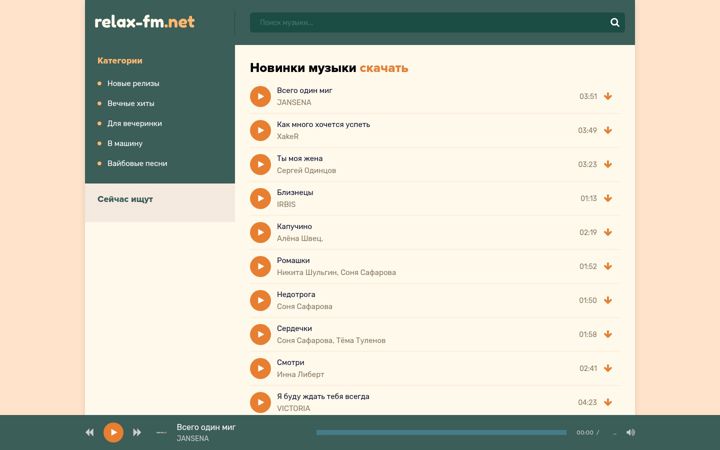Open the artist XakeR

click(287, 136)
